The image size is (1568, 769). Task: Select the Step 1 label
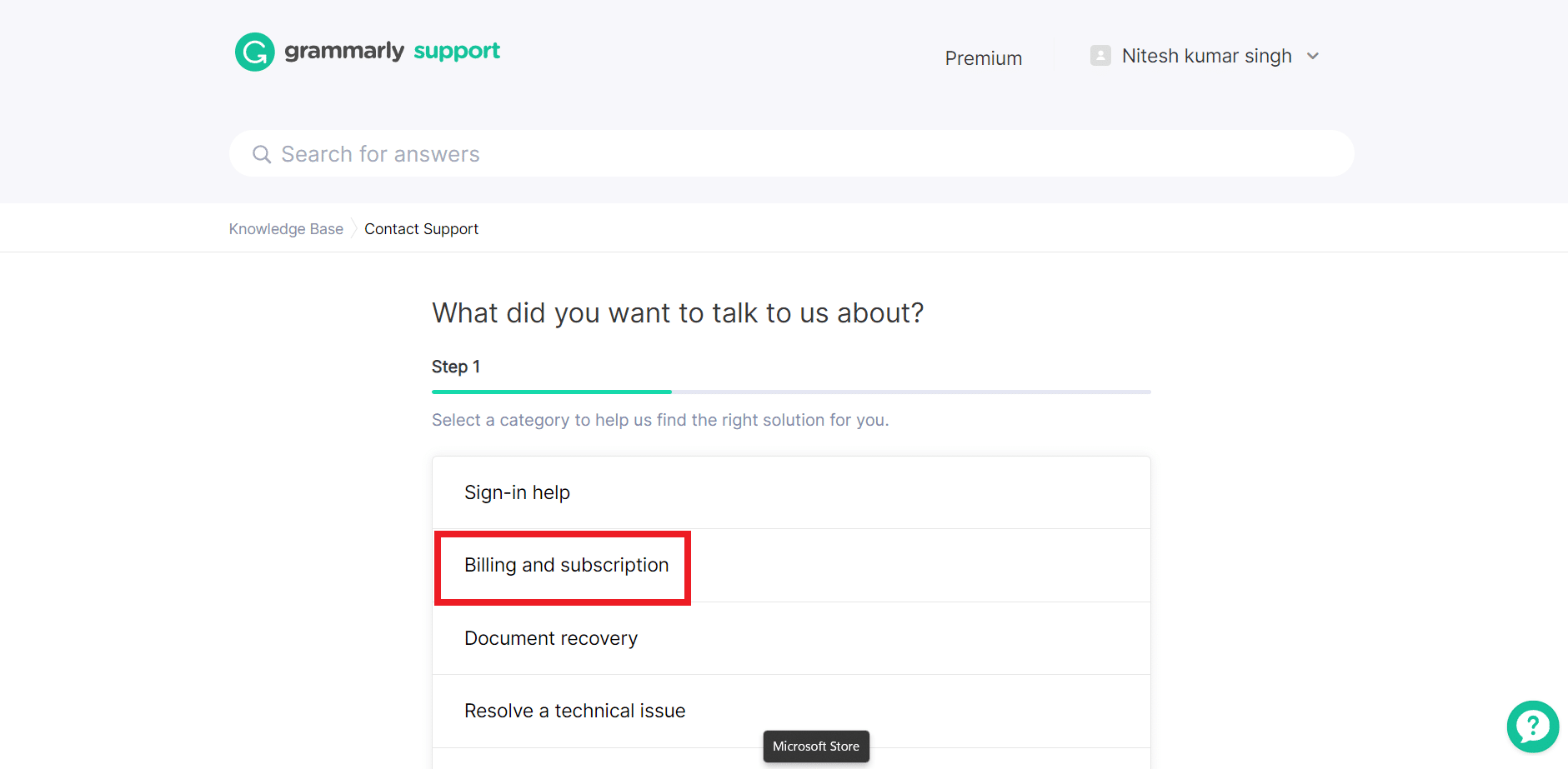[x=456, y=367]
